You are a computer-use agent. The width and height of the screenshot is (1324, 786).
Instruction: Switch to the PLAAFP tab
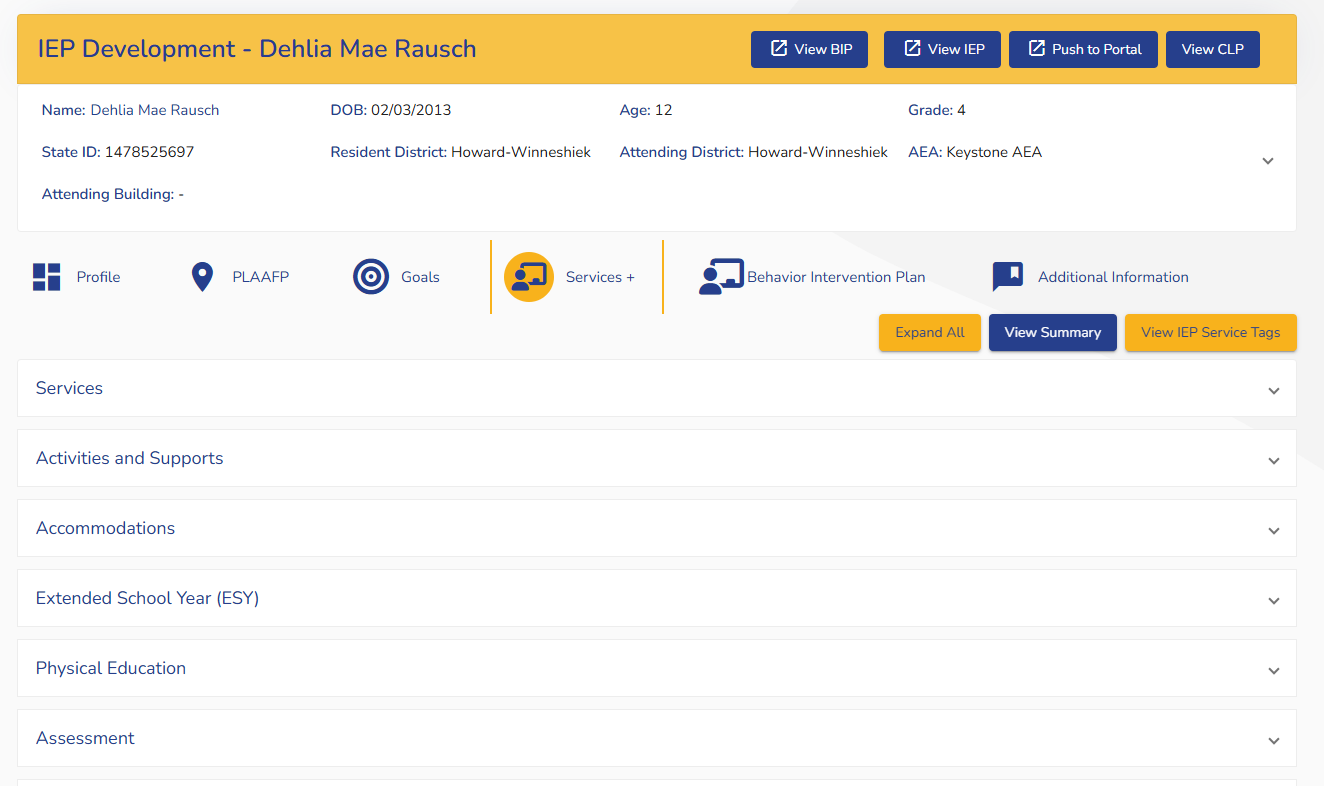pyautogui.click(x=260, y=277)
